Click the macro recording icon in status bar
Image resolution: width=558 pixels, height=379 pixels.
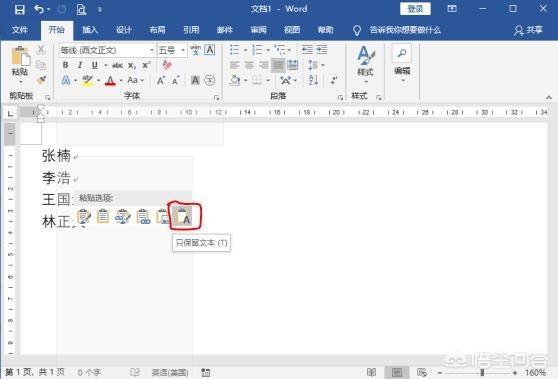(206, 373)
